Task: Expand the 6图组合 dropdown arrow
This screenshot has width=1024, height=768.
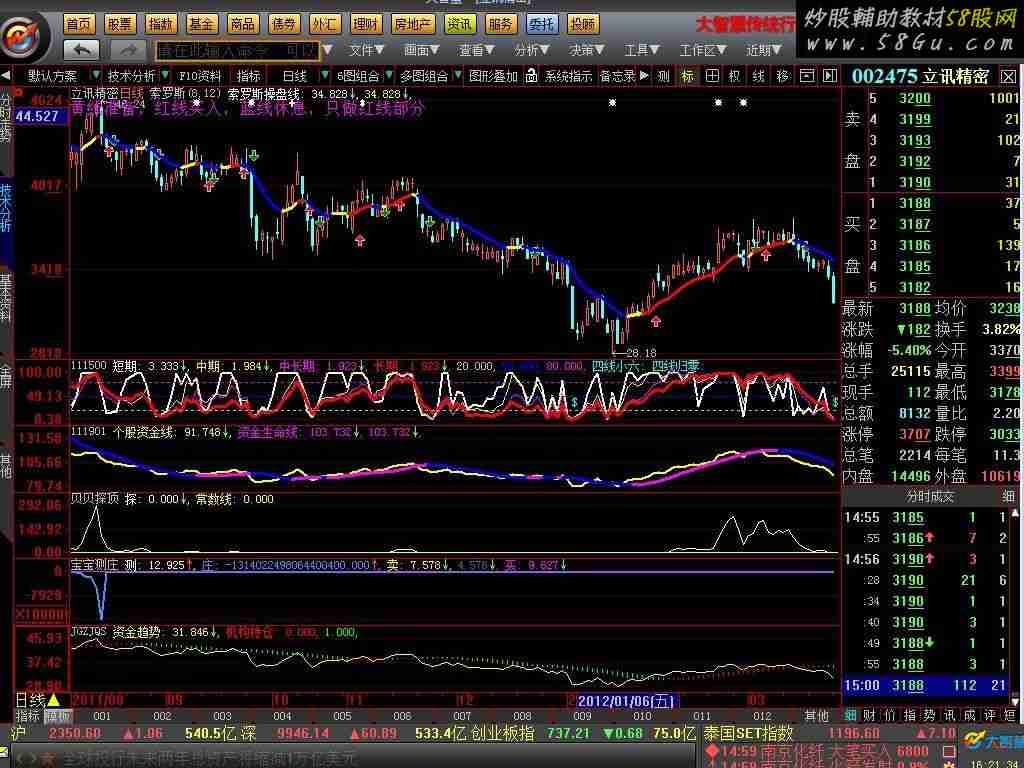Action: coord(387,76)
